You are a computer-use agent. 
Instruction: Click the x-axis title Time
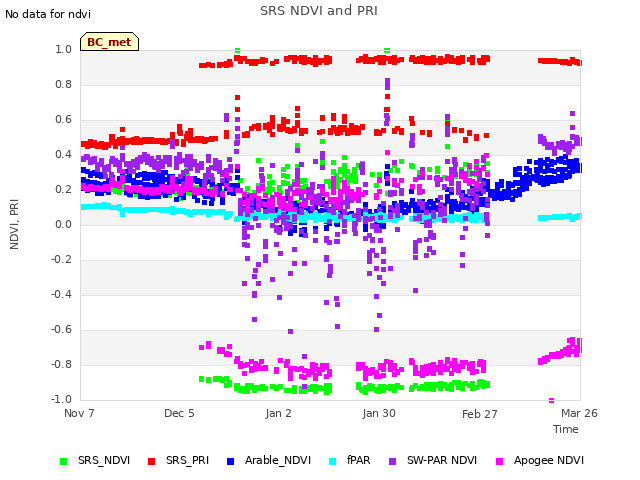point(566,429)
